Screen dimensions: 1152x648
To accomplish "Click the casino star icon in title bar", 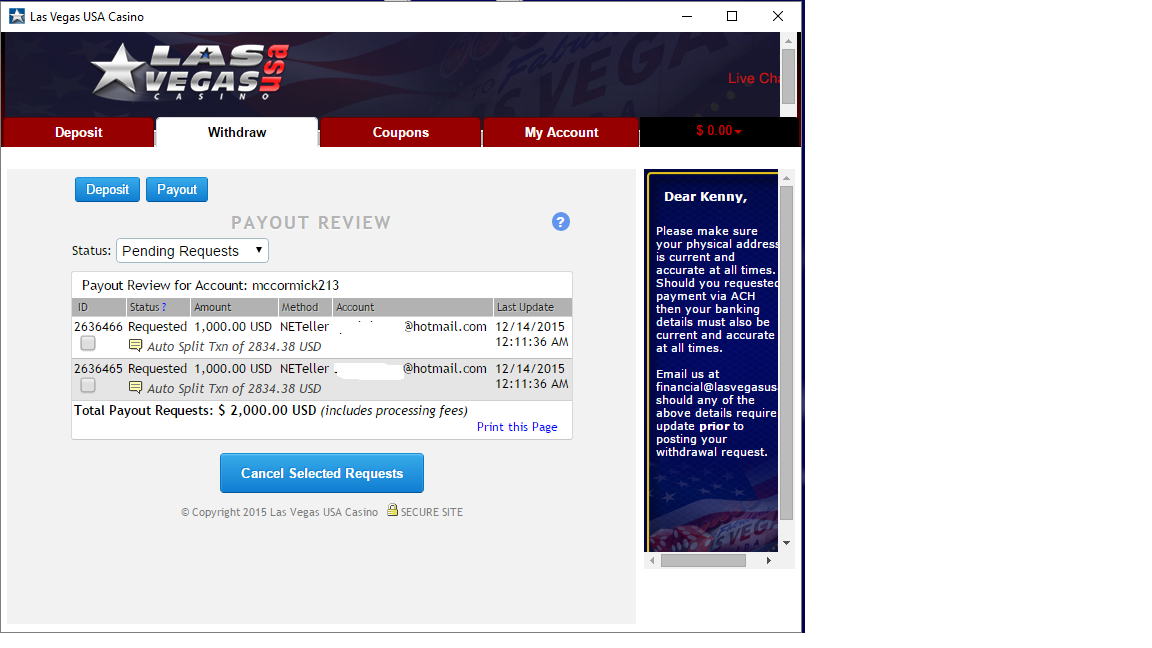I will click(16, 16).
